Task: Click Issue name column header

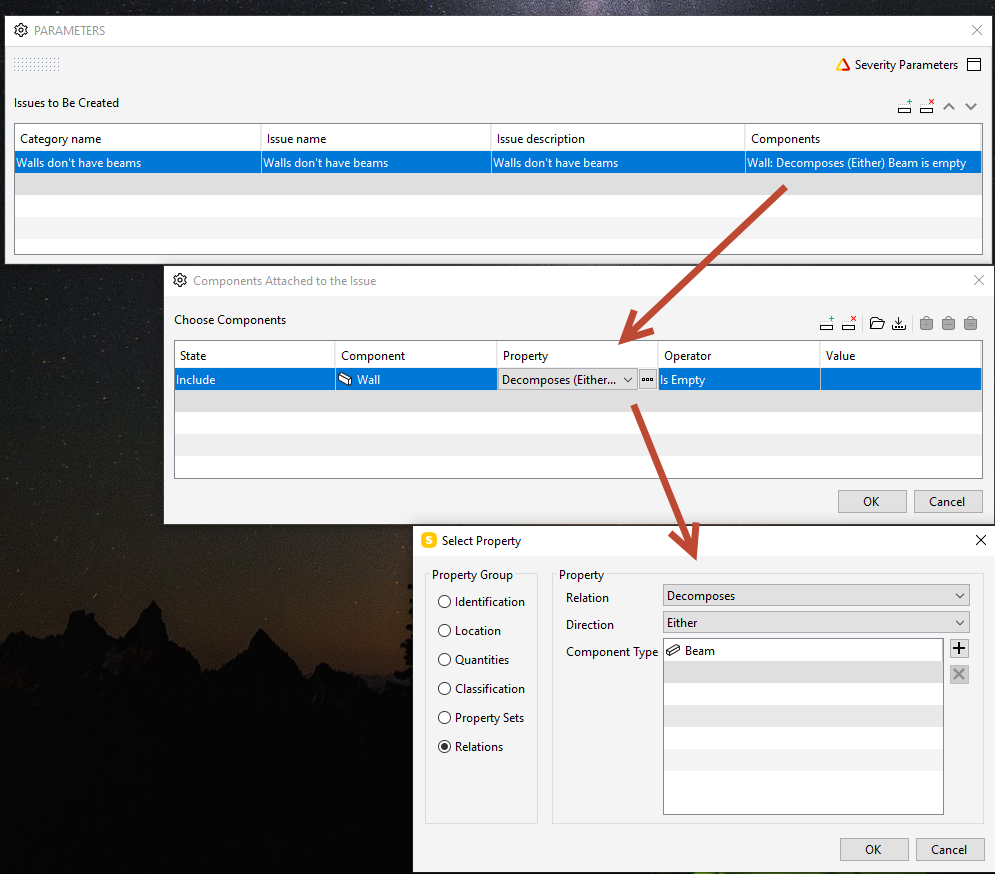Action: [376, 139]
